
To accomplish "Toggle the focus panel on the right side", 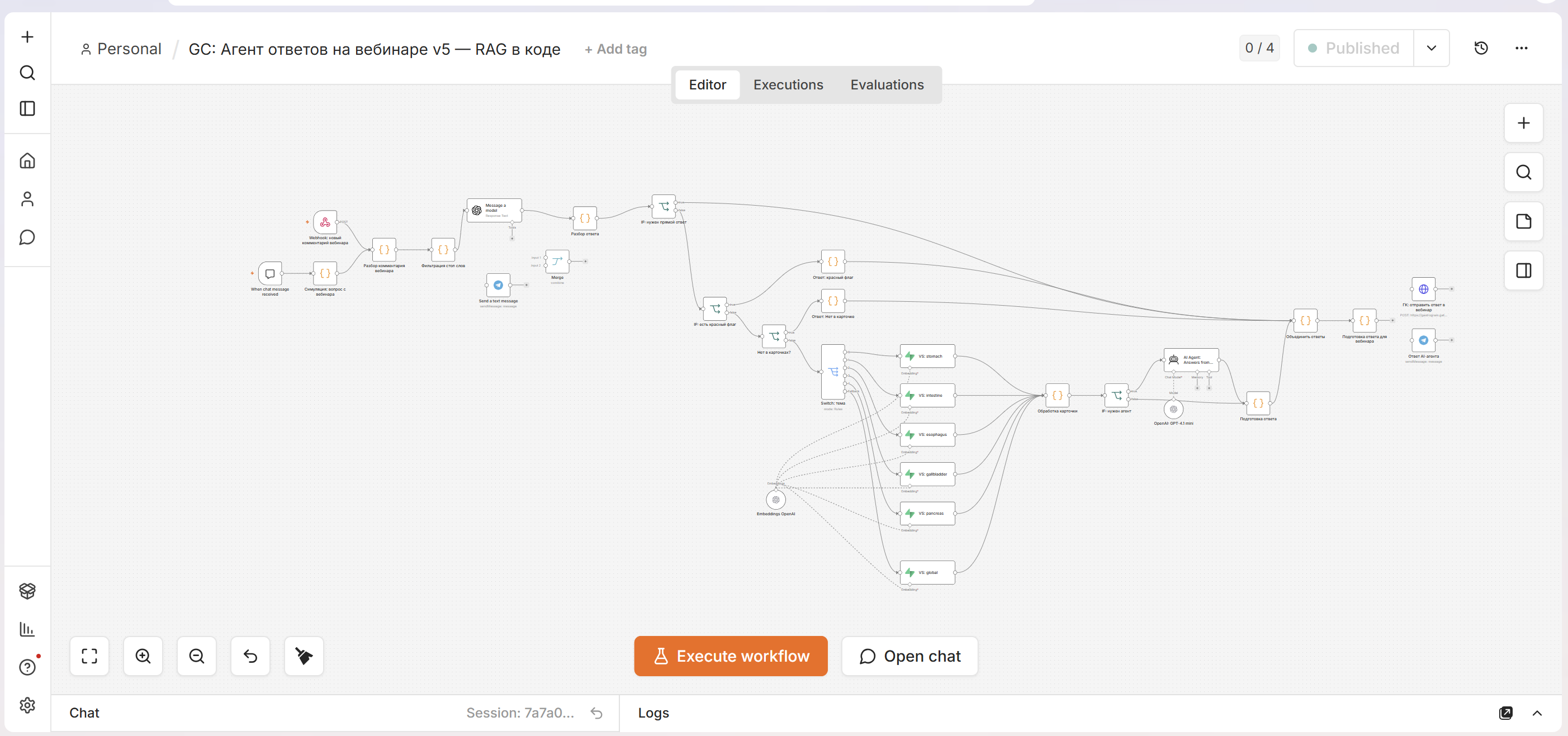I will tap(1524, 270).
